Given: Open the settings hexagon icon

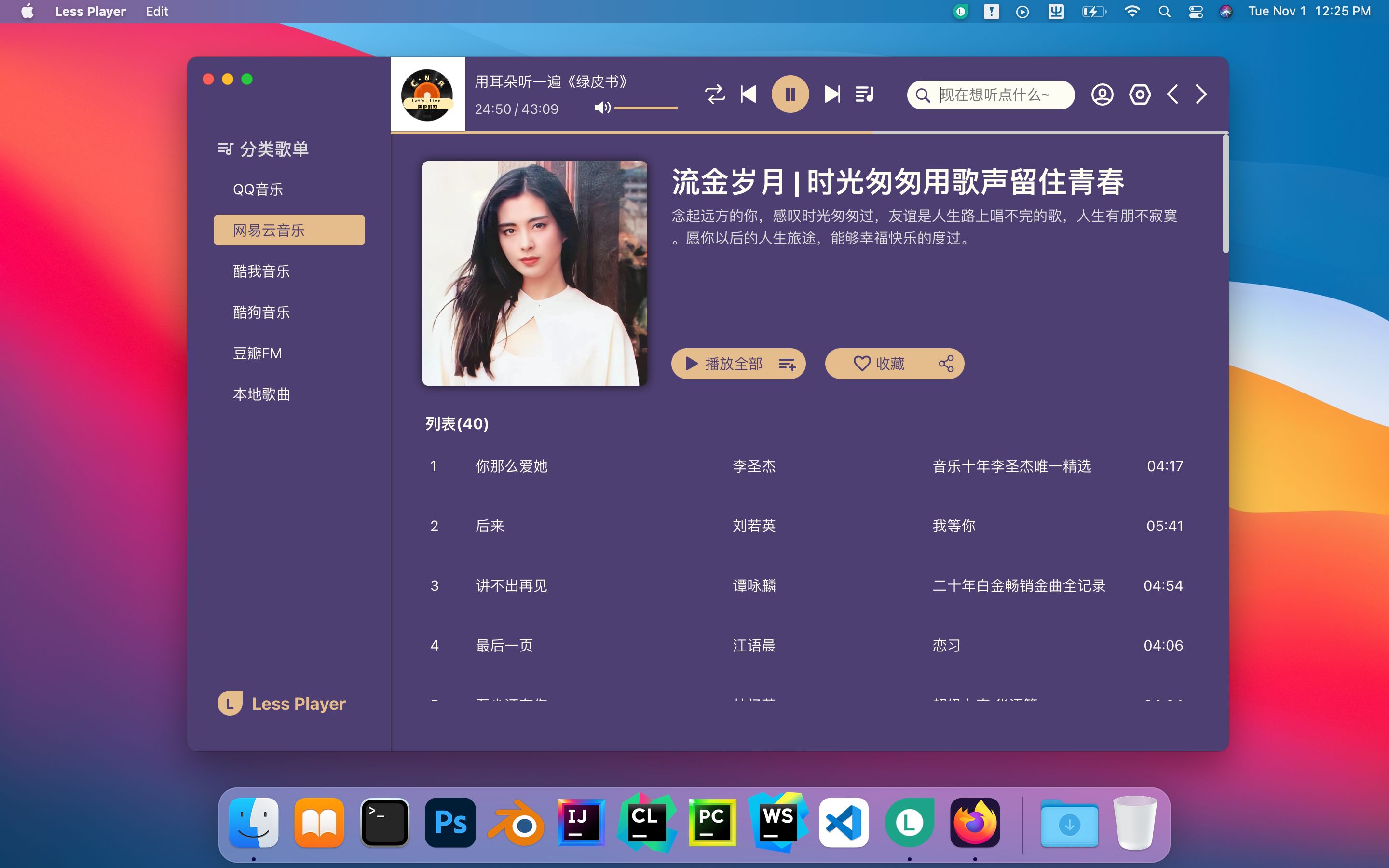Looking at the screenshot, I should tap(1139, 94).
